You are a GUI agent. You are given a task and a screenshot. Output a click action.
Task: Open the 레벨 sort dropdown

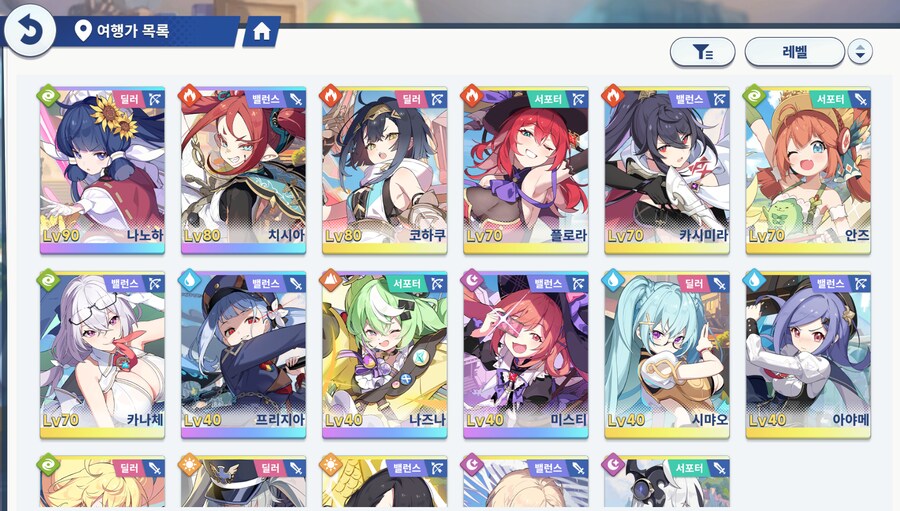794,52
